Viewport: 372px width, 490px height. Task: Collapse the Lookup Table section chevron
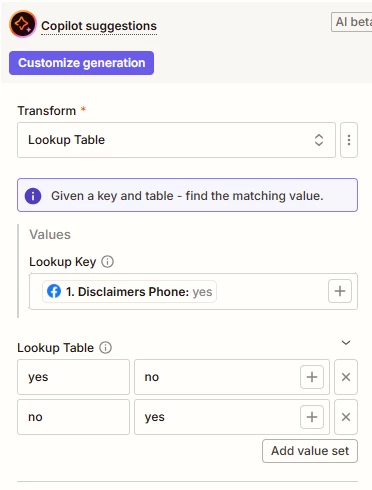(346, 343)
